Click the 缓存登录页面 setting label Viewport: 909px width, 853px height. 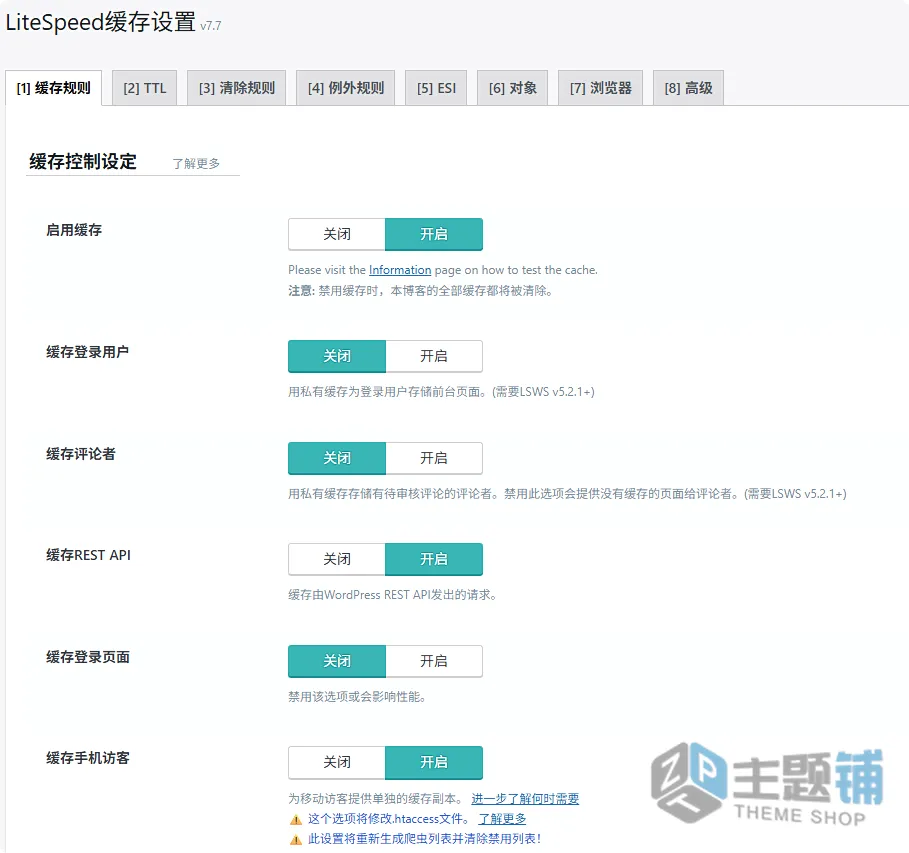(88, 657)
